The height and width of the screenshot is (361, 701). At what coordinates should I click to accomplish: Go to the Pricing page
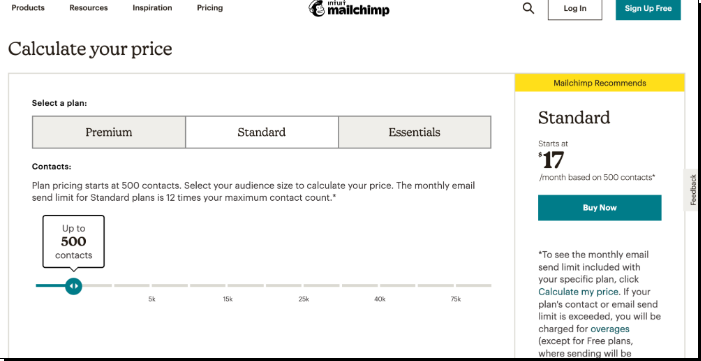(x=210, y=8)
